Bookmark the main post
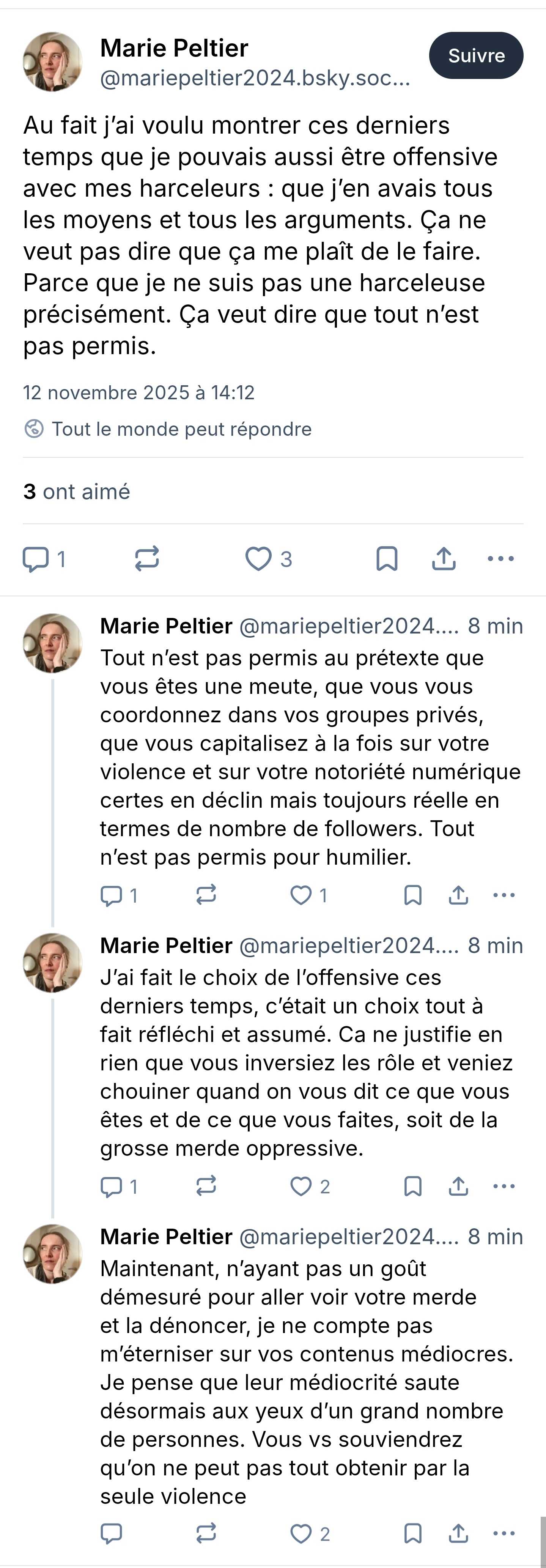 coord(387,559)
